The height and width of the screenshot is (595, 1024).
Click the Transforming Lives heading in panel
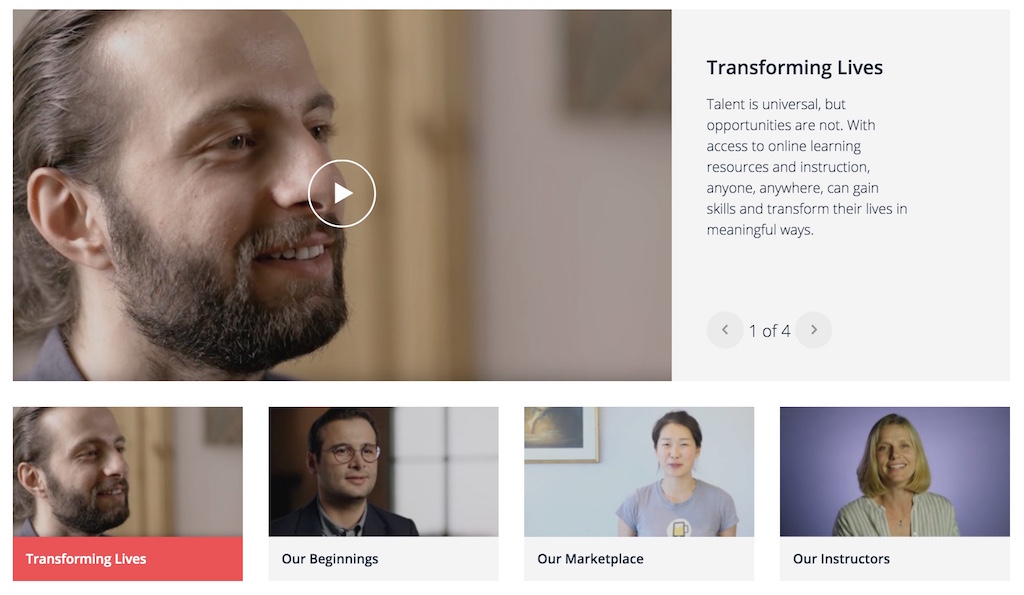click(x=795, y=68)
